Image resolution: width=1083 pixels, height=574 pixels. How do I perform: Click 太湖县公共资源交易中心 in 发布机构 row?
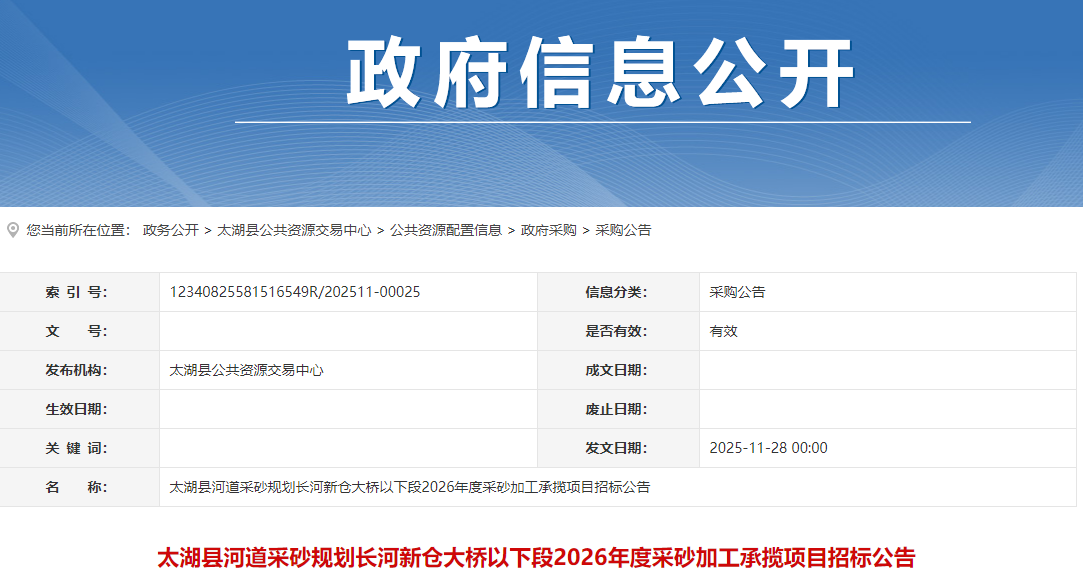click(246, 370)
